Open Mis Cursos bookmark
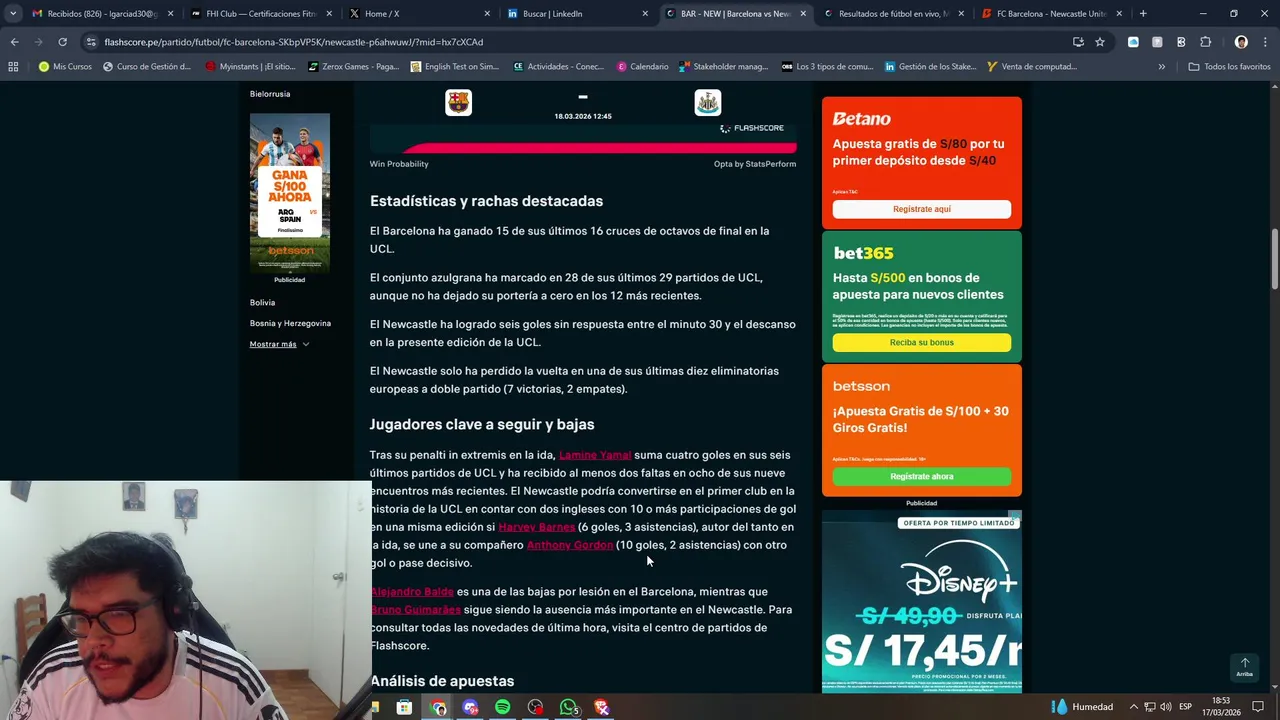Screen dimensions: 1280x720 pyautogui.click(x=65, y=67)
